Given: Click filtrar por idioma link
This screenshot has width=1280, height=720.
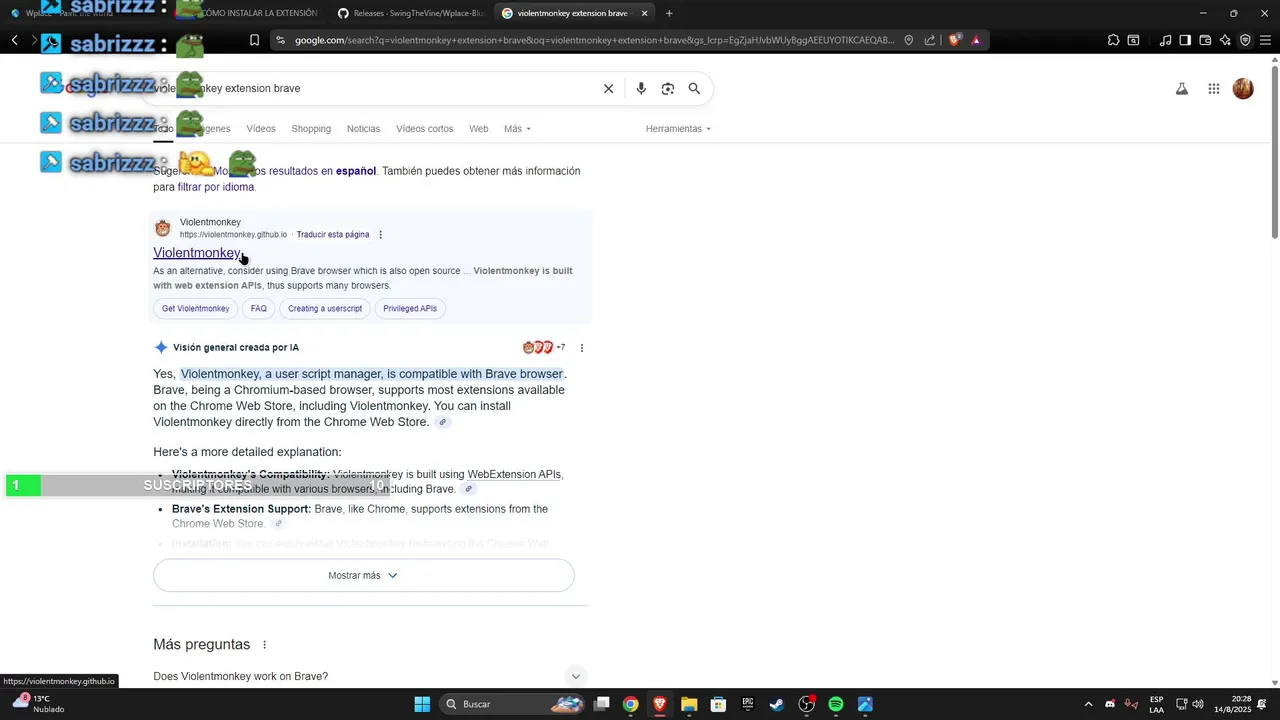Looking at the screenshot, I should coord(216,187).
